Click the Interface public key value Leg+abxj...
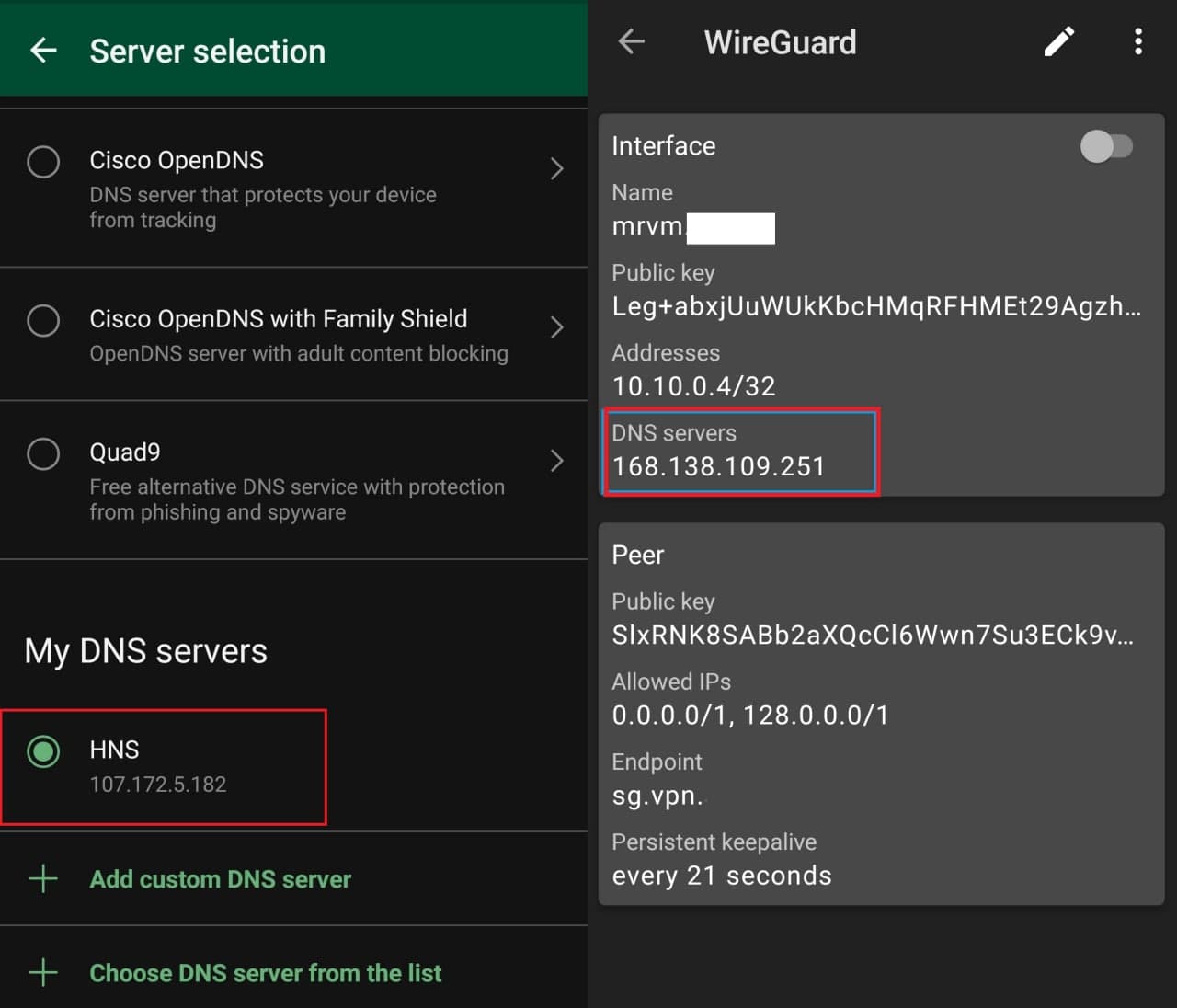 click(876, 306)
